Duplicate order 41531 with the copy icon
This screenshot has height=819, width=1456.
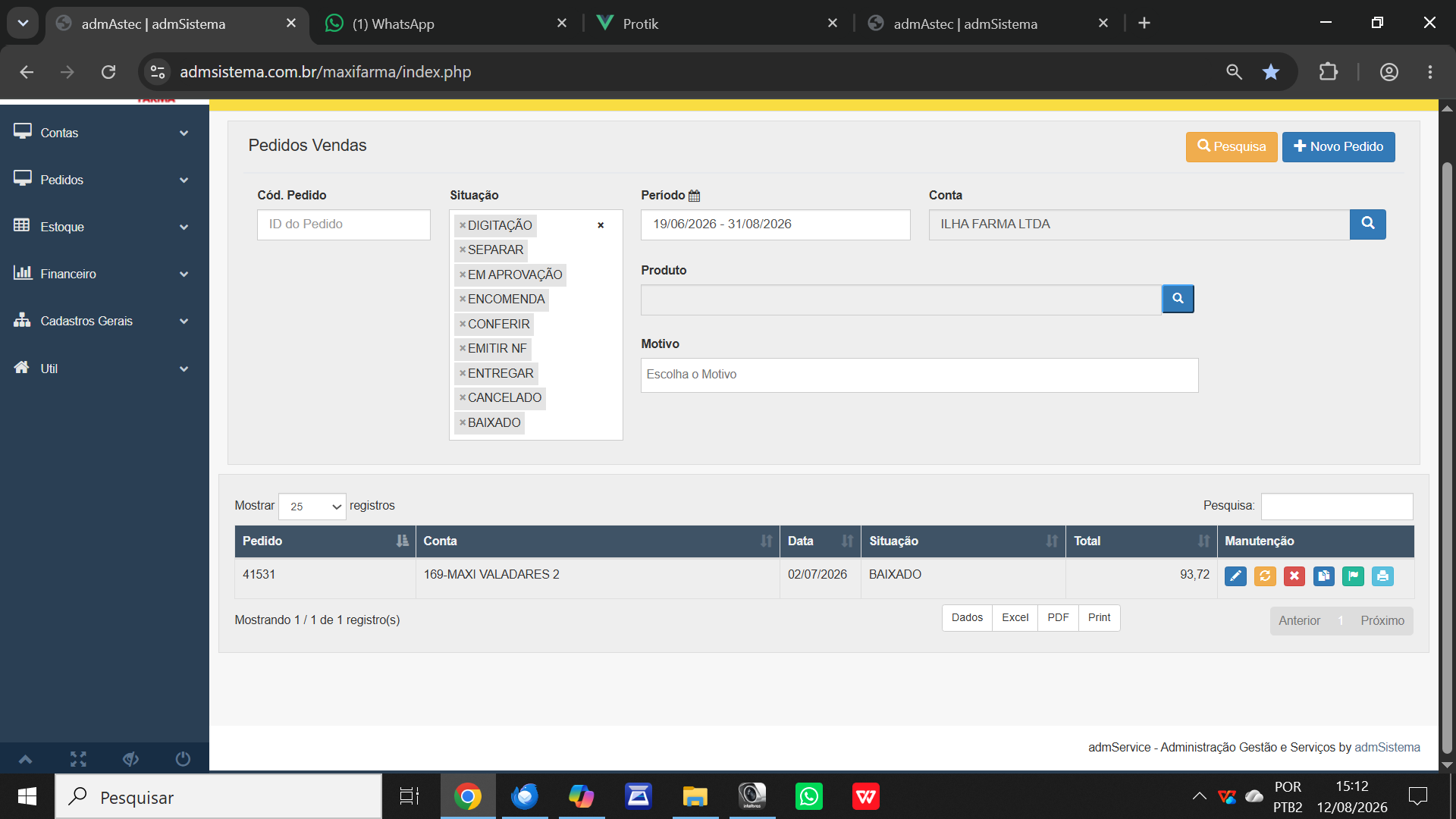point(1324,576)
